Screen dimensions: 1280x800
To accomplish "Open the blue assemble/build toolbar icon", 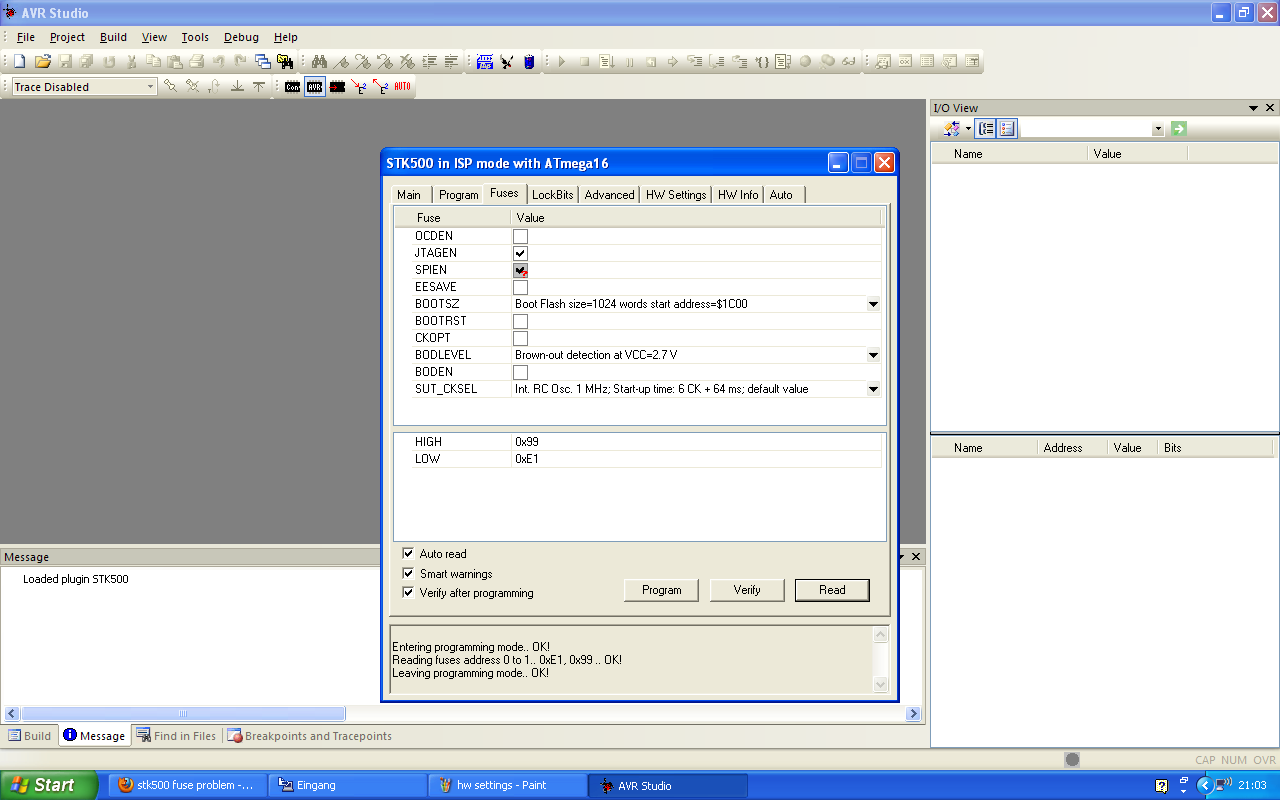I will (x=485, y=62).
